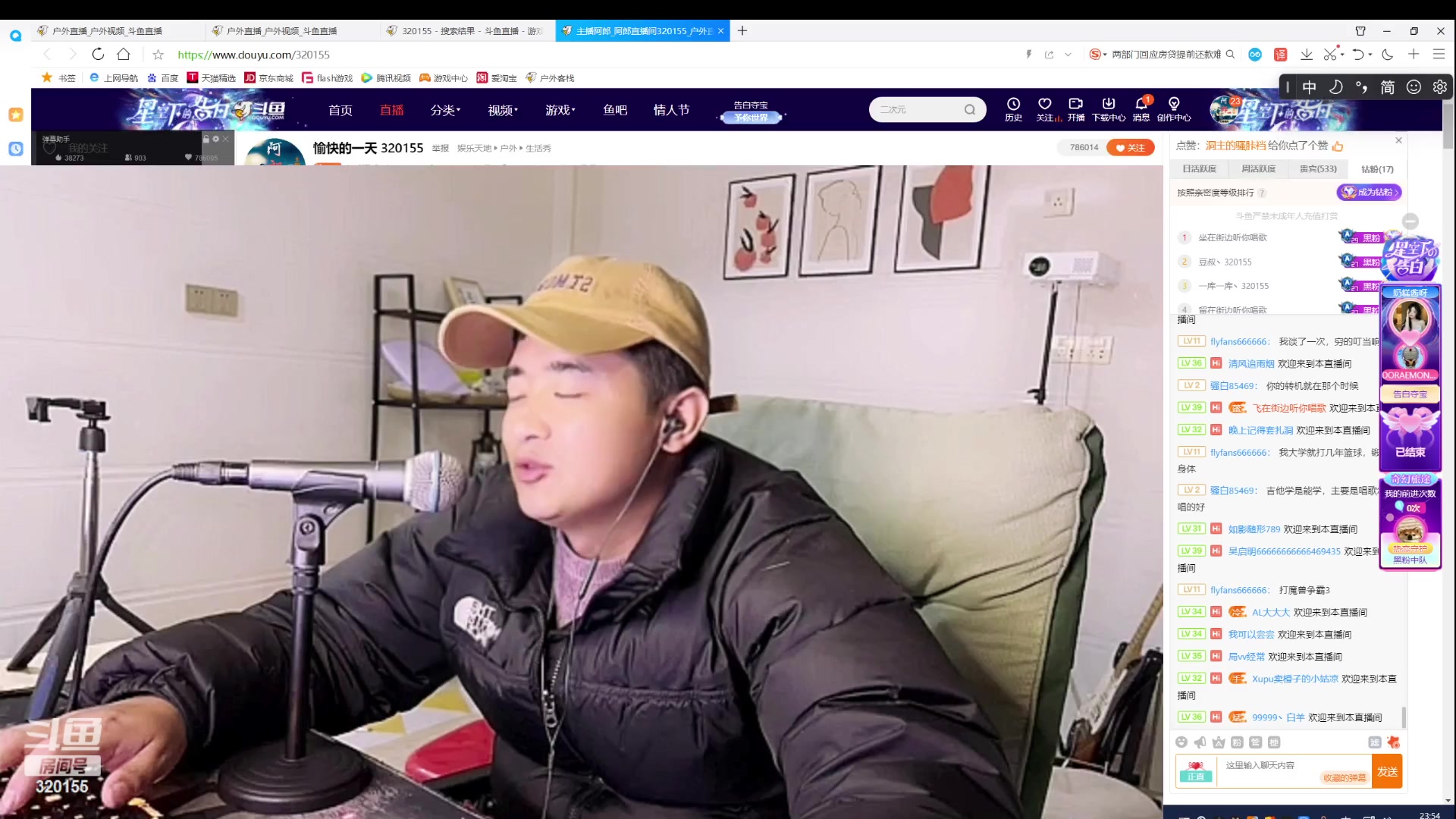Open the Sogou search engine dropdown arrow
Screen dimensions: 1456x819
tap(1105, 55)
